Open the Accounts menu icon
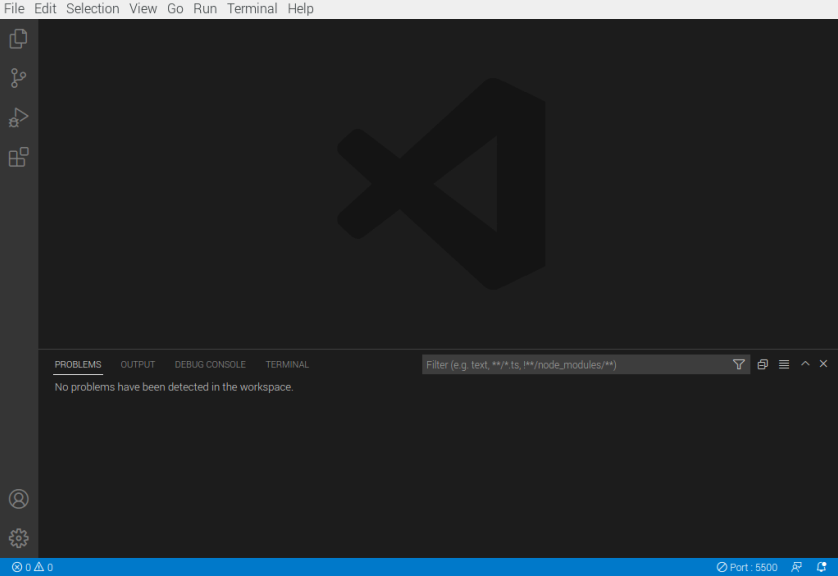838x576 pixels. click(x=18, y=499)
